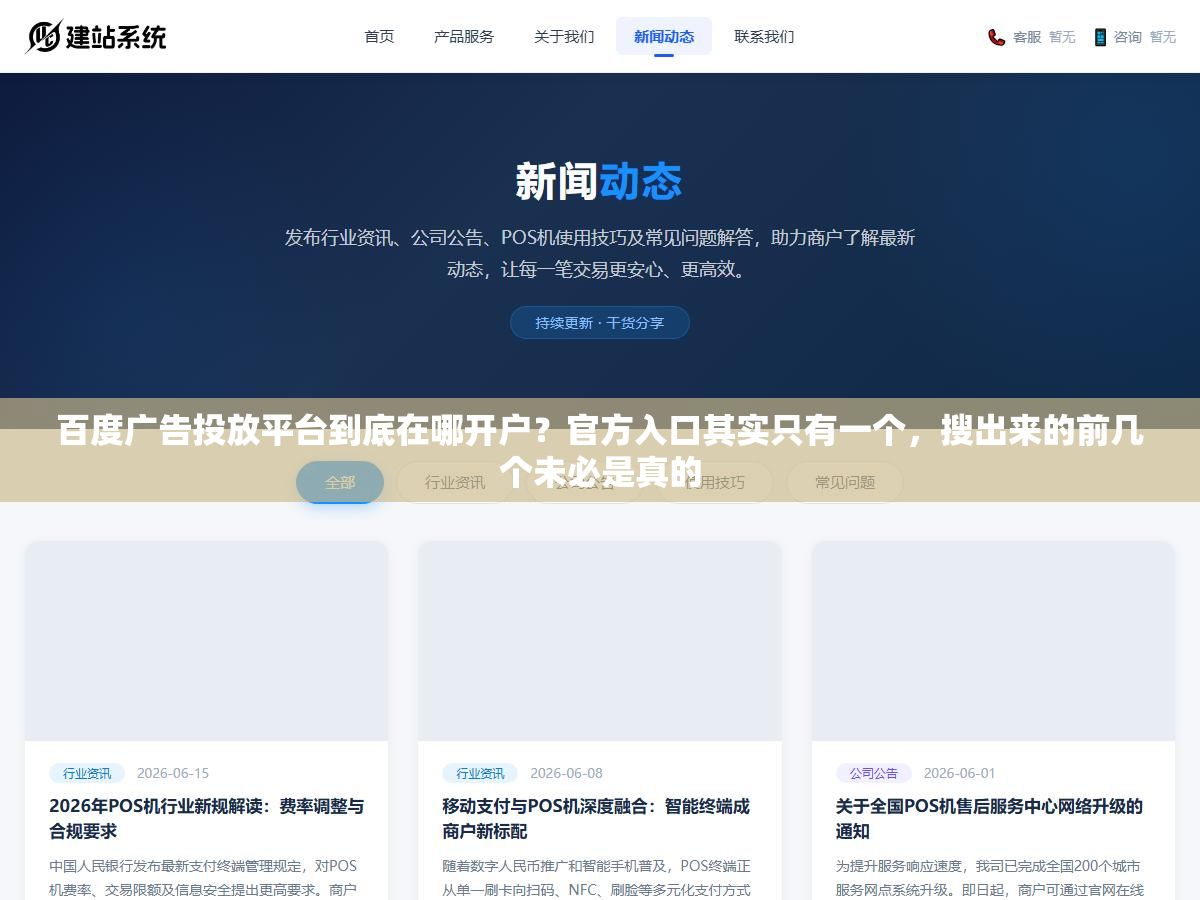
Task: Click the 咨询 暂无 text in header
Action: [x=1145, y=37]
